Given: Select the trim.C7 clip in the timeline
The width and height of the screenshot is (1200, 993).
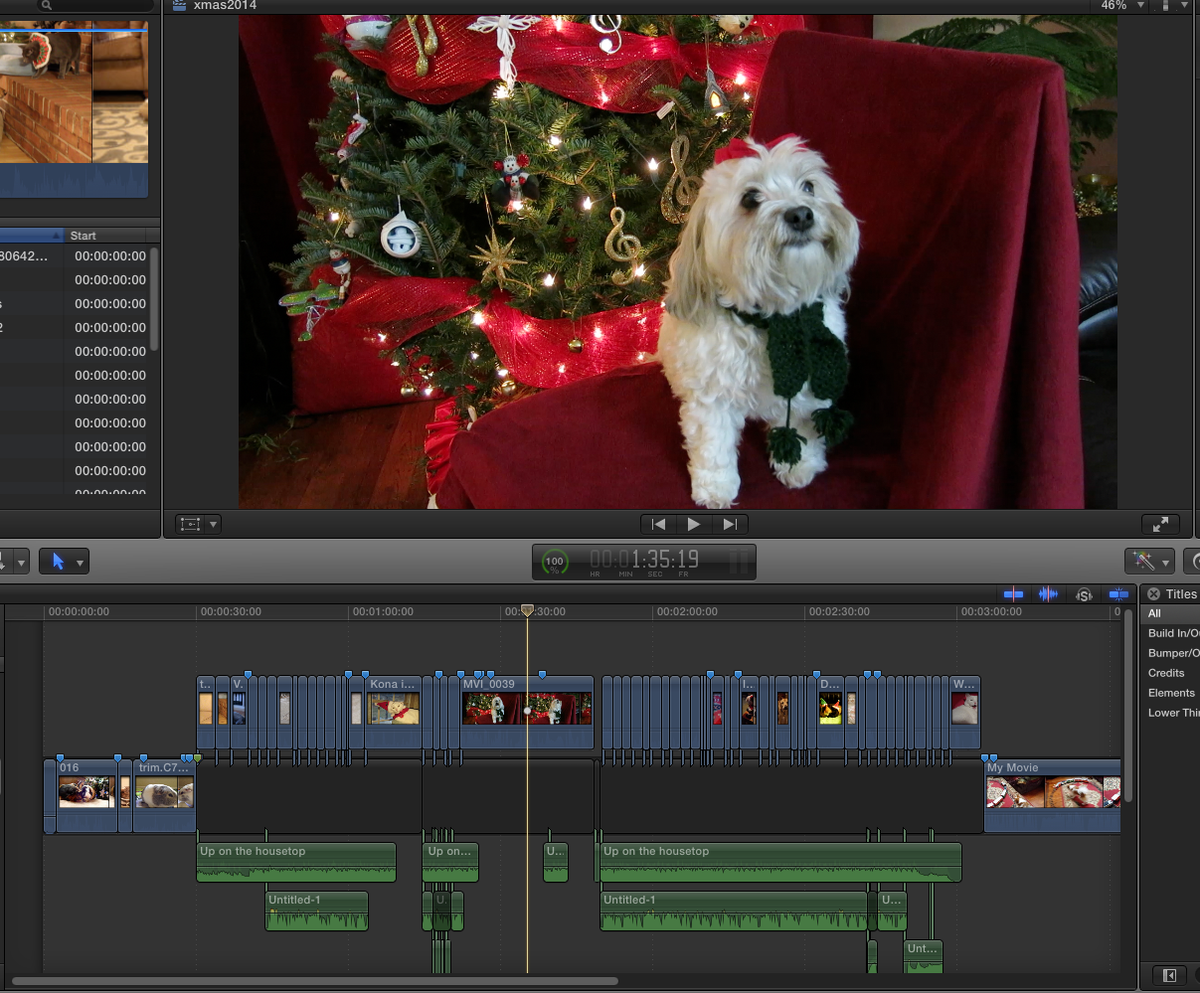Looking at the screenshot, I should (164, 795).
